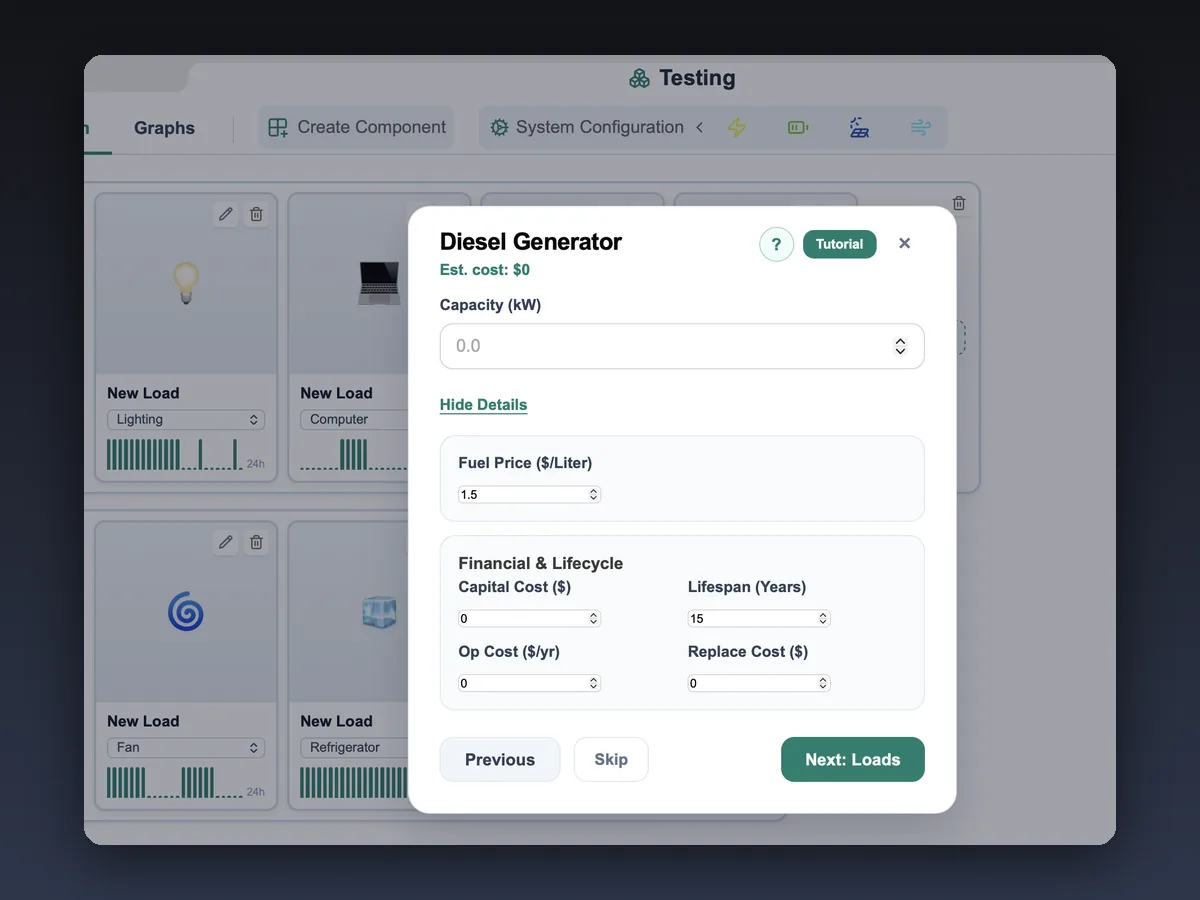This screenshot has height=900, width=1200.
Task: Delete the Lighting load card
Action: 256,214
